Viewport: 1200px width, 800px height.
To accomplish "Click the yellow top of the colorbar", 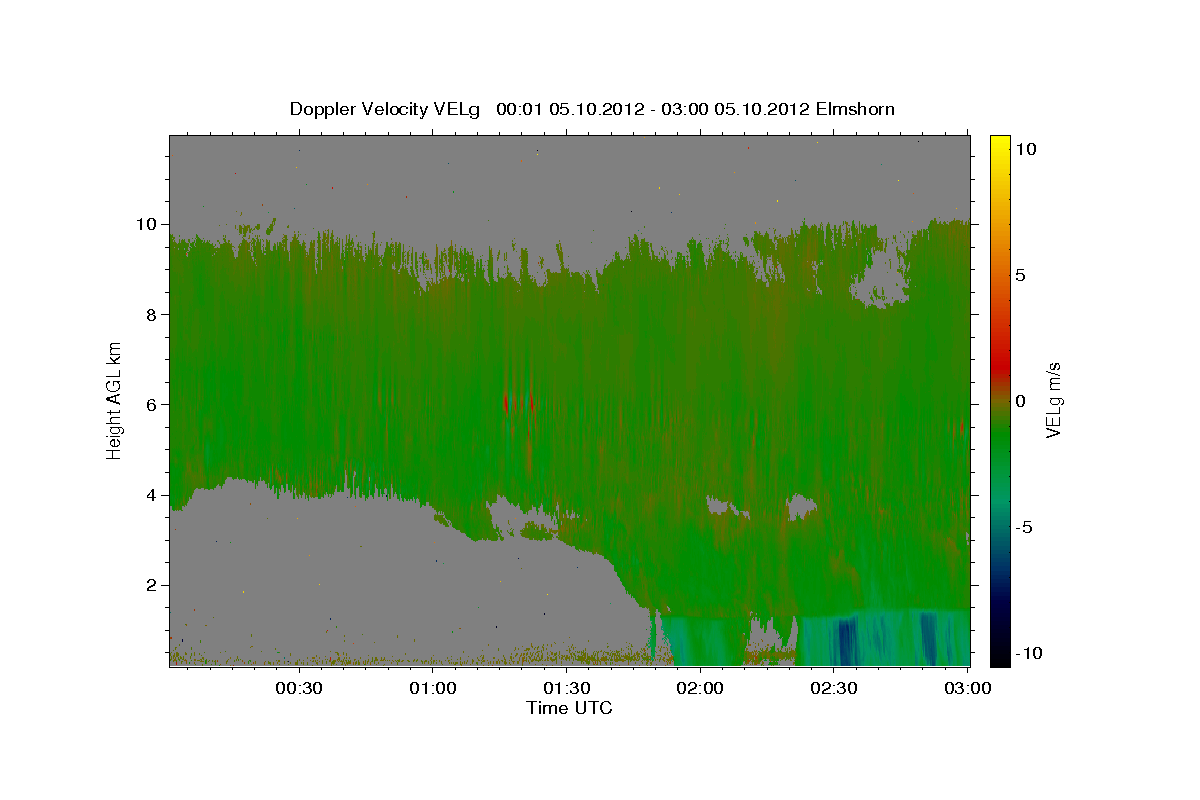I will [999, 142].
